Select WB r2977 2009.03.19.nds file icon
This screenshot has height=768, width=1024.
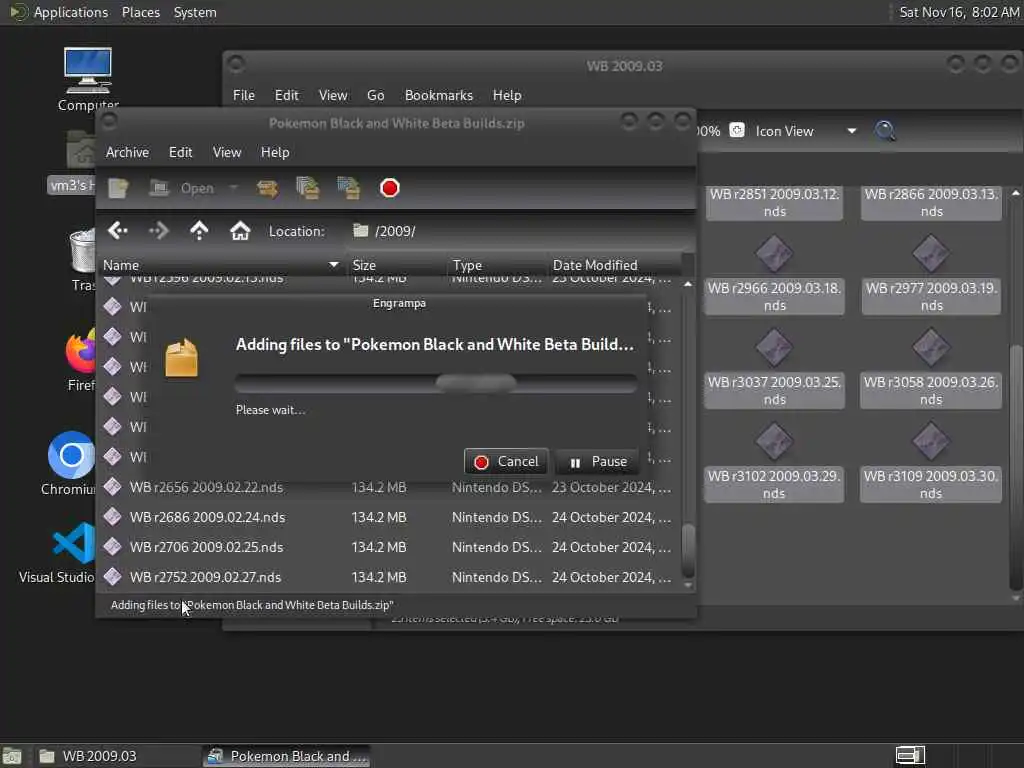[x=931, y=253]
